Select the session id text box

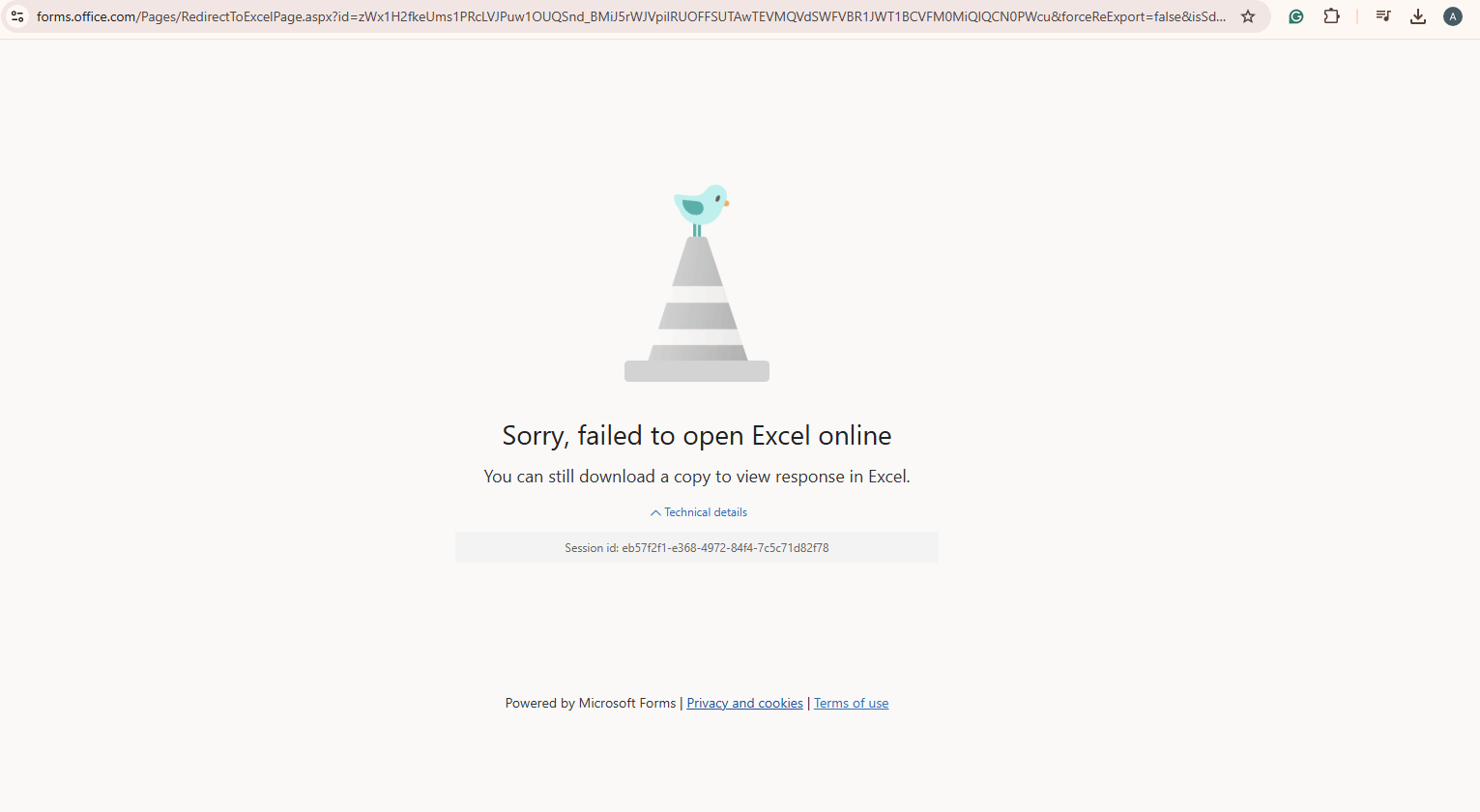pyautogui.click(x=697, y=547)
